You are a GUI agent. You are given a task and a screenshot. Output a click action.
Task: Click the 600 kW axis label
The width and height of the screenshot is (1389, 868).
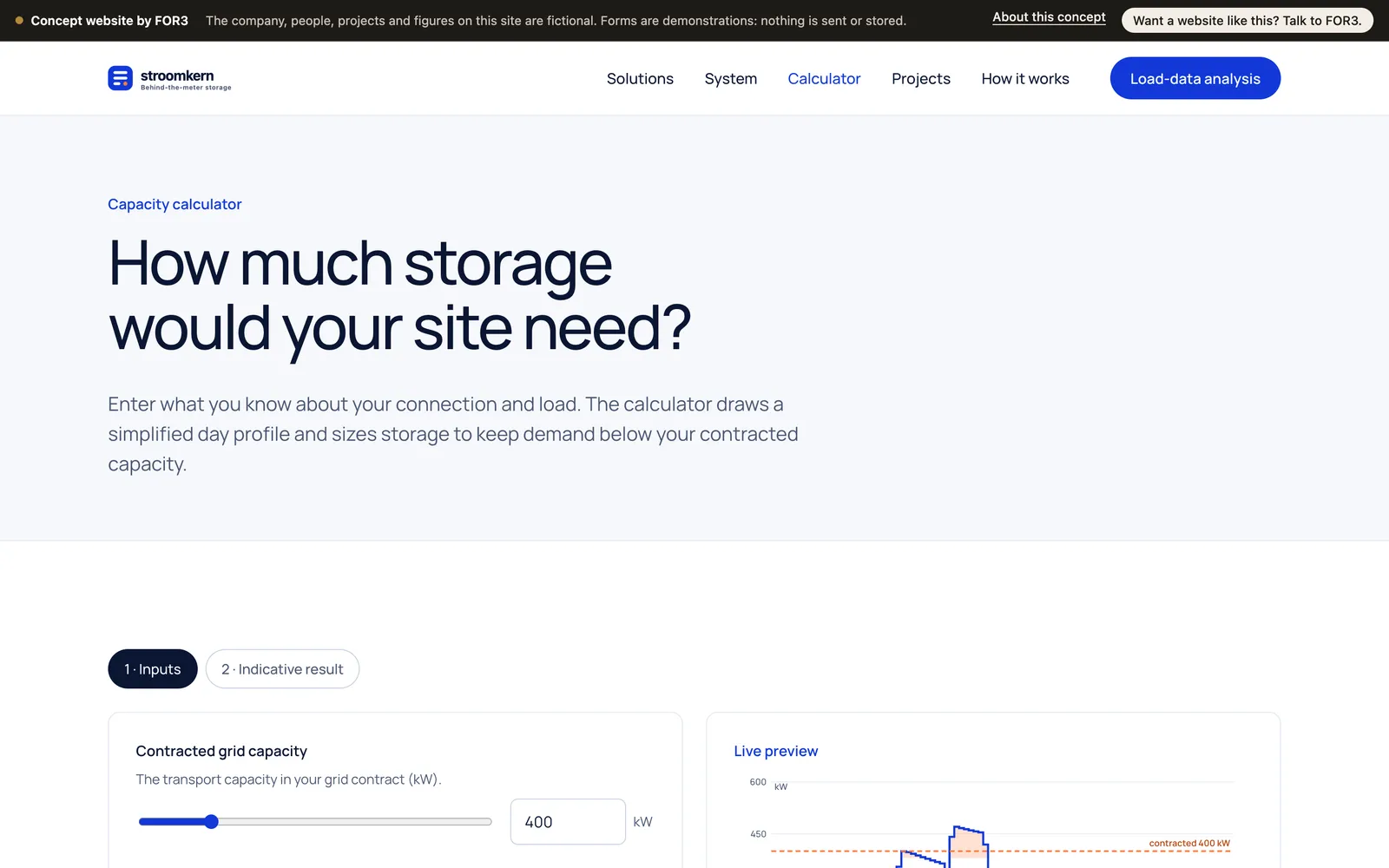pyautogui.click(x=758, y=782)
